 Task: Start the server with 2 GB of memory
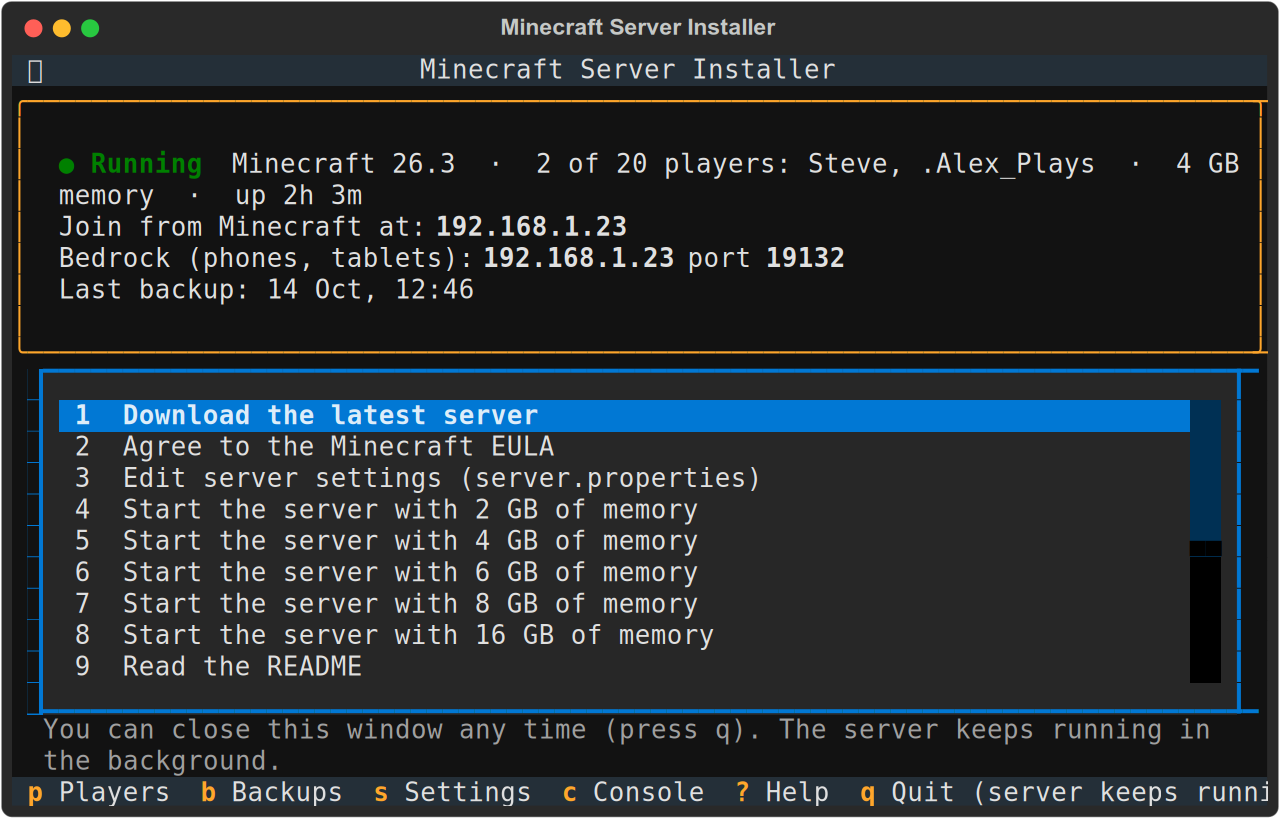(x=624, y=509)
